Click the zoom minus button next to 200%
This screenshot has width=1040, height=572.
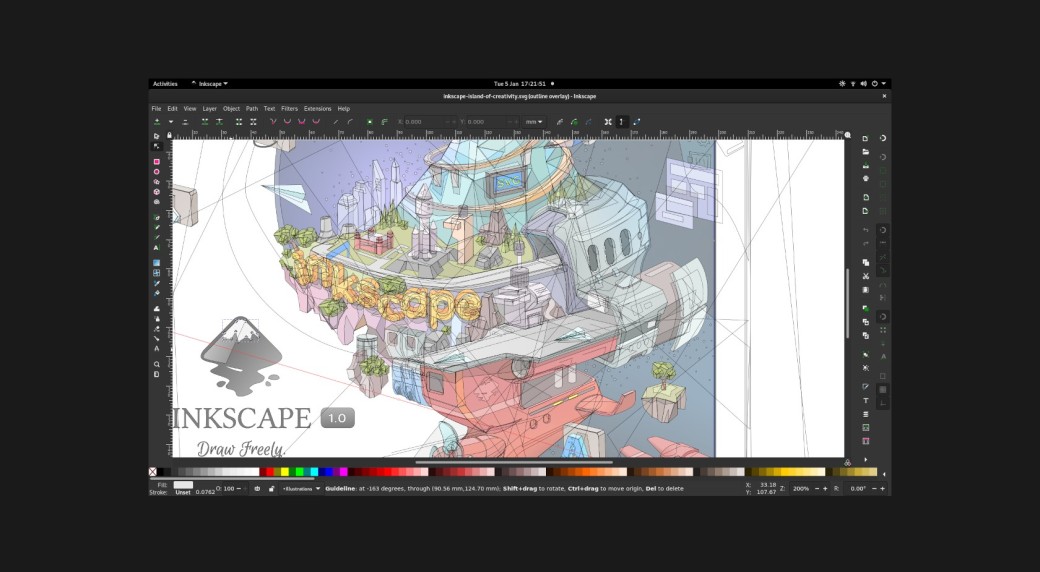[816, 489]
